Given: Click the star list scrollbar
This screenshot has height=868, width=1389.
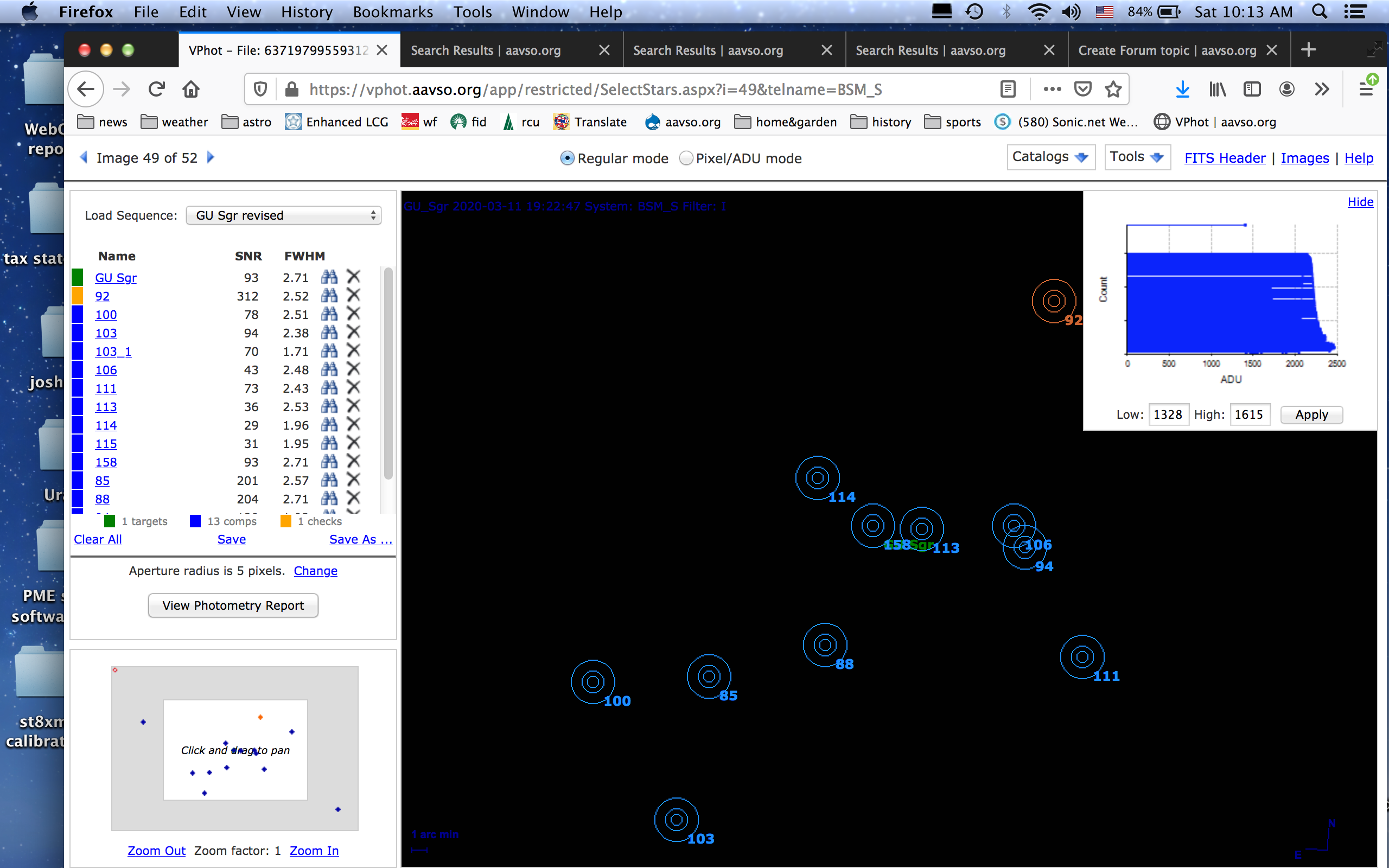Looking at the screenshot, I should point(388,373).
